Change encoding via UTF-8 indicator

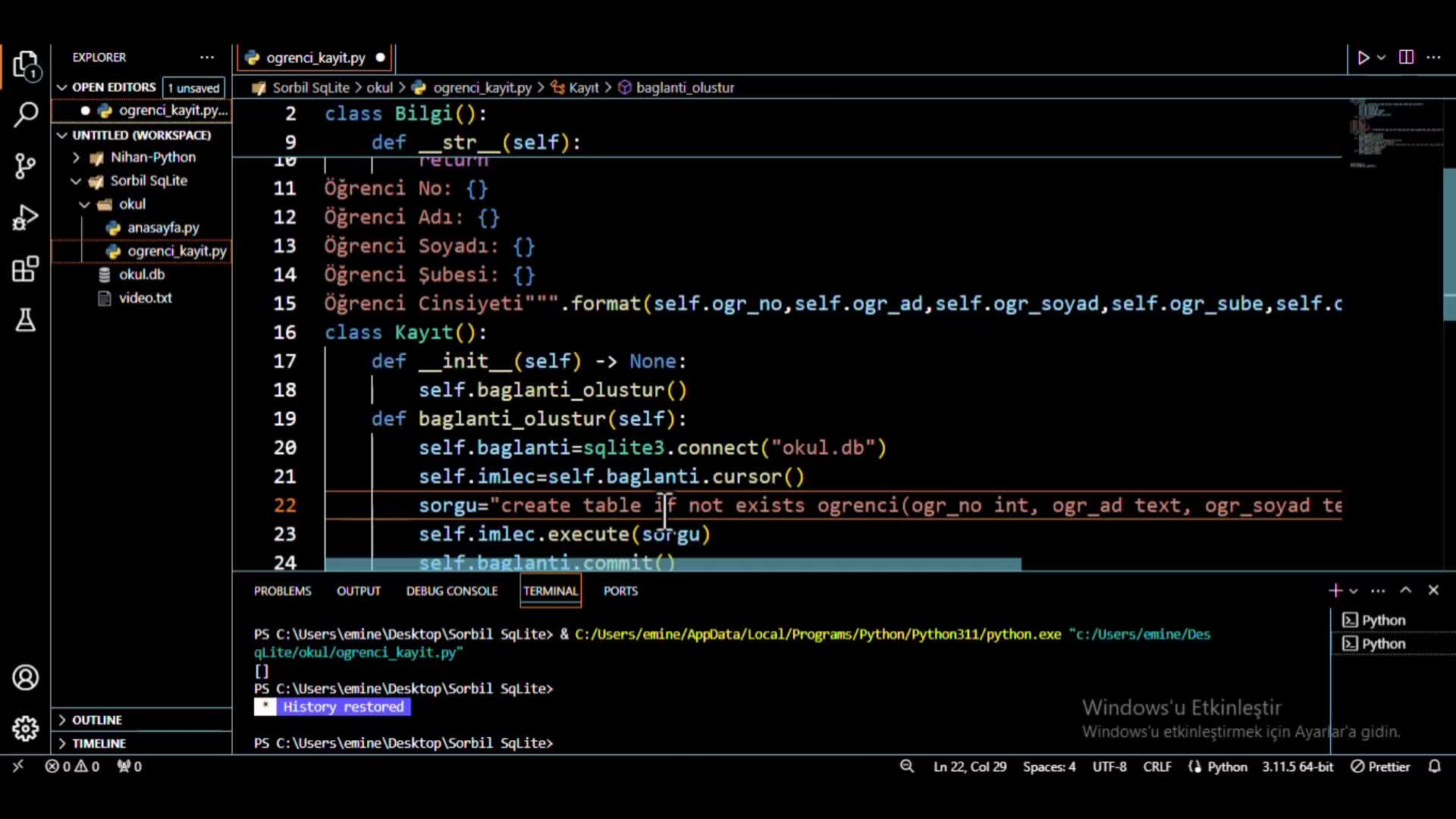pos(1109,767)
